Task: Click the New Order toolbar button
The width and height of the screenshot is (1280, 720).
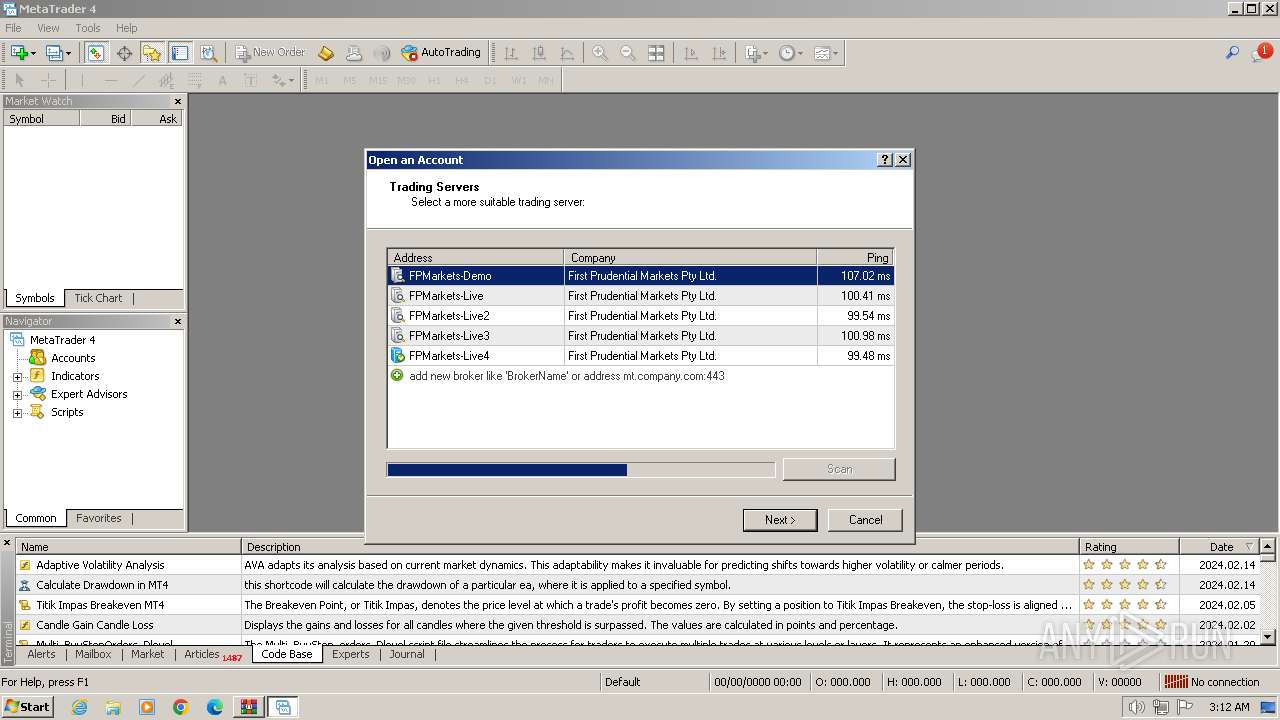Action: pyautogui.click(x=270, y=53)
